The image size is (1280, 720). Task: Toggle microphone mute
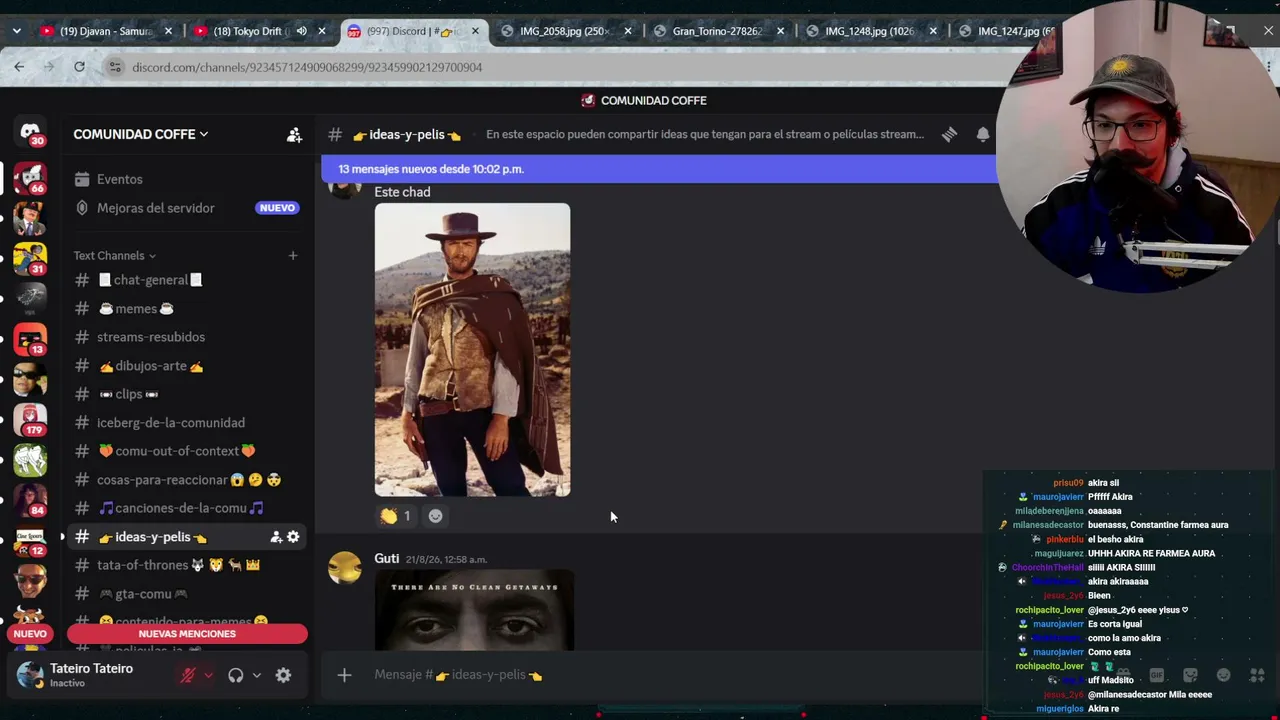pyautogui.click(x=187, y=675)
